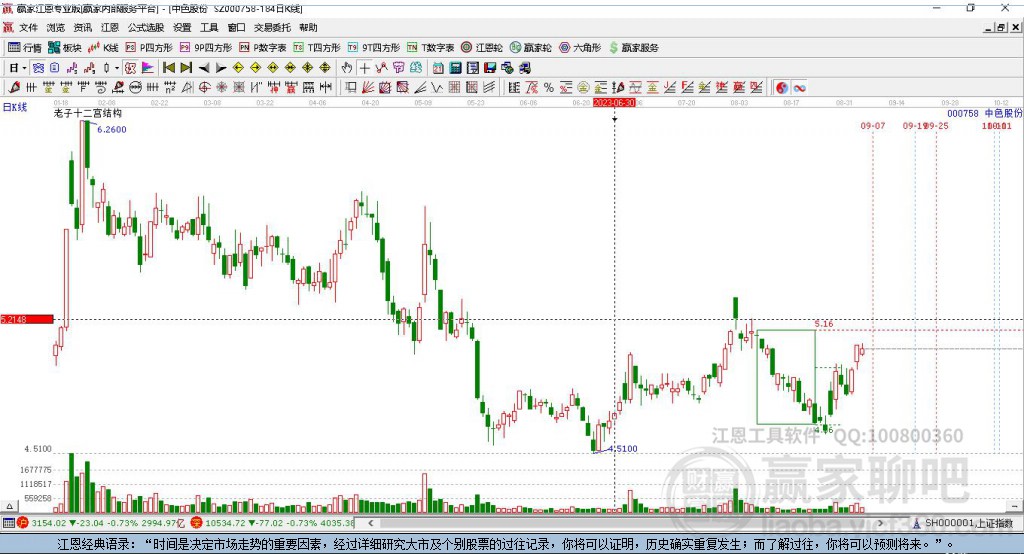
Task: Open the 赢家轮 wheel tool
Action: 530,48
